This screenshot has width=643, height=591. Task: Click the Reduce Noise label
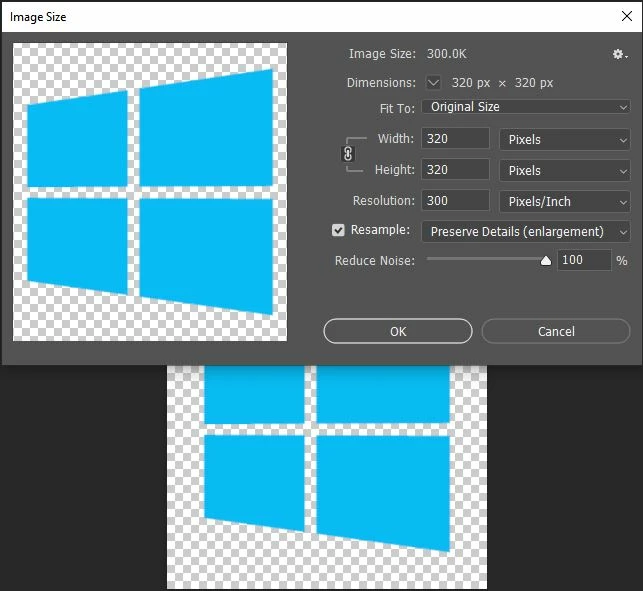[x=375, y=261]
